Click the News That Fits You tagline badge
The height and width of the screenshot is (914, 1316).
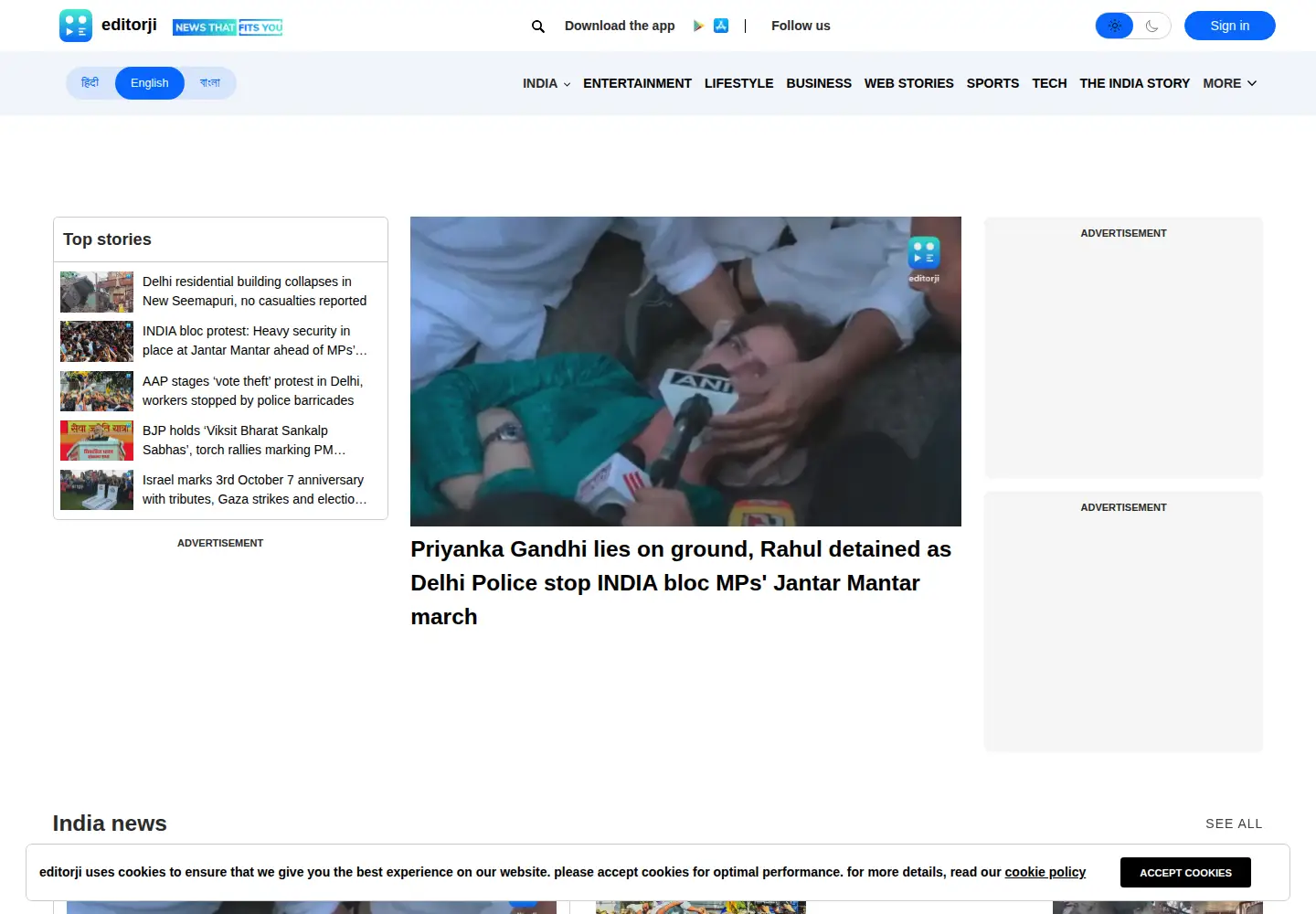point(228,27)
